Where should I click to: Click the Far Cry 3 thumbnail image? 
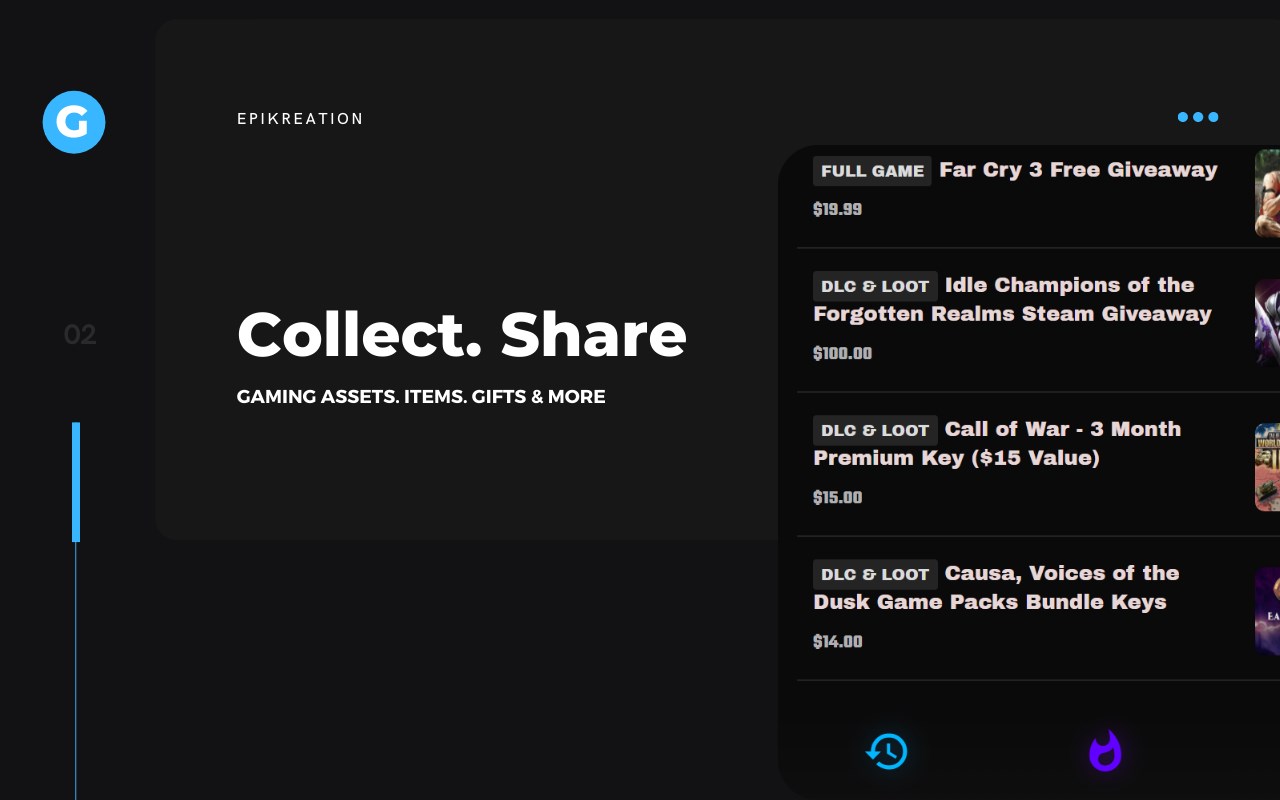click(x=1267, y=193)
